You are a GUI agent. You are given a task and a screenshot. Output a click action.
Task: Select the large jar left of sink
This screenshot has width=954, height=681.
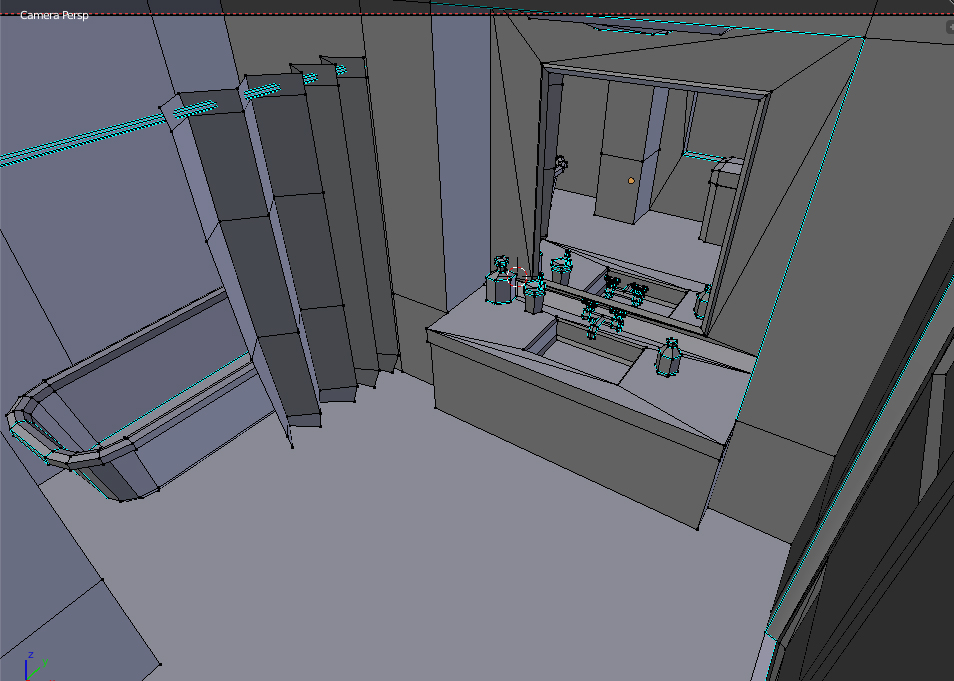[498, 284]
